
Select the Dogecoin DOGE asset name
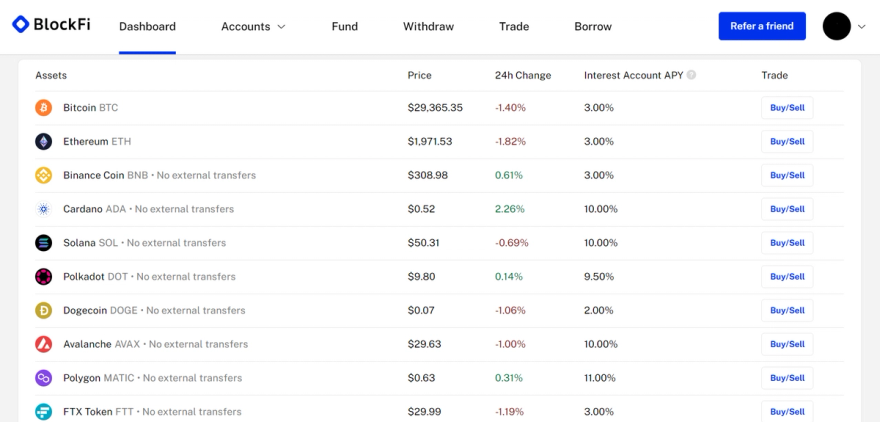tap(100, 310)
